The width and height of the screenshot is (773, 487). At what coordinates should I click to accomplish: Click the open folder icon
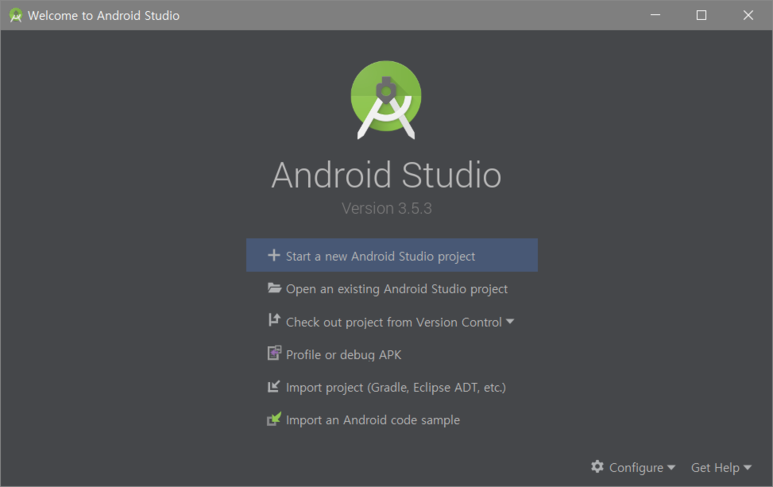(x=274, y=288)
